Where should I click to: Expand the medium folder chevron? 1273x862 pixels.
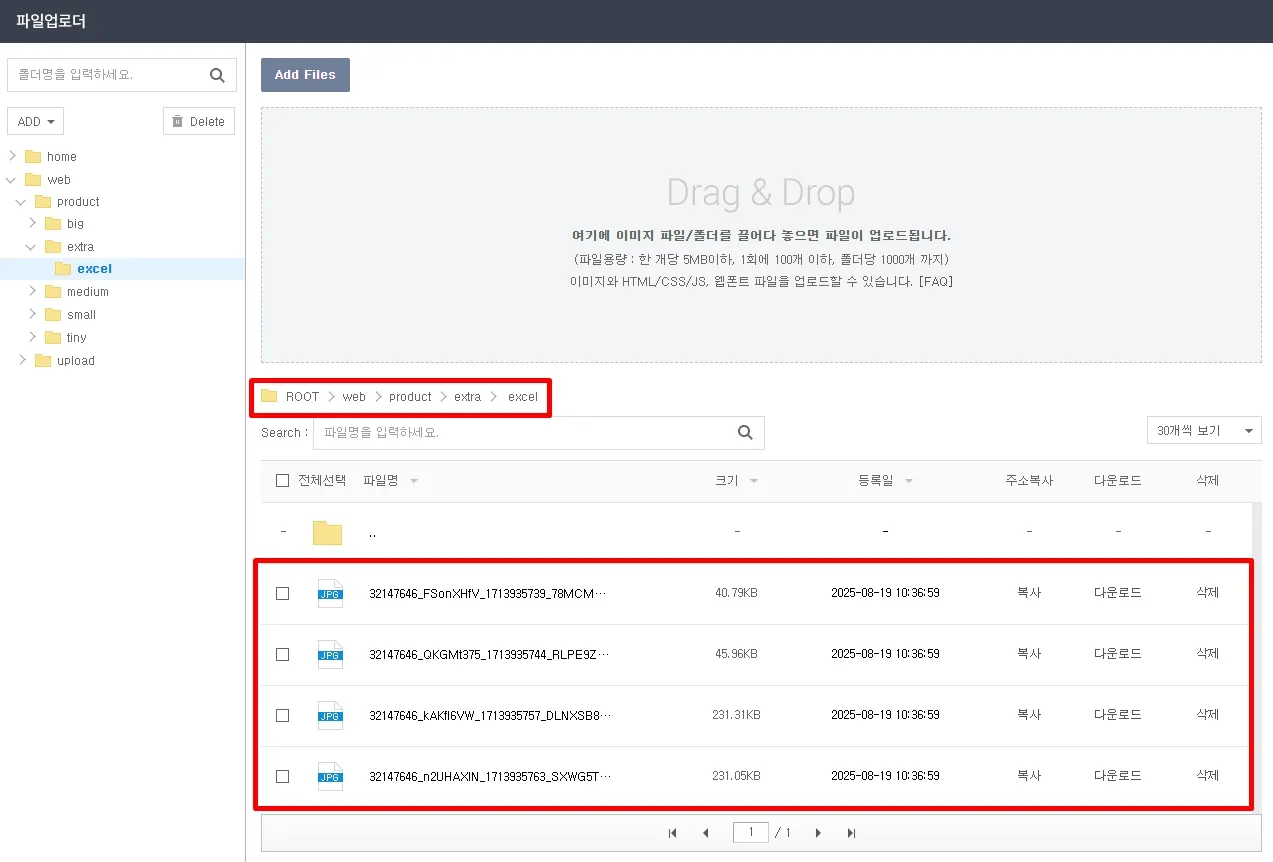click(32, 291)
